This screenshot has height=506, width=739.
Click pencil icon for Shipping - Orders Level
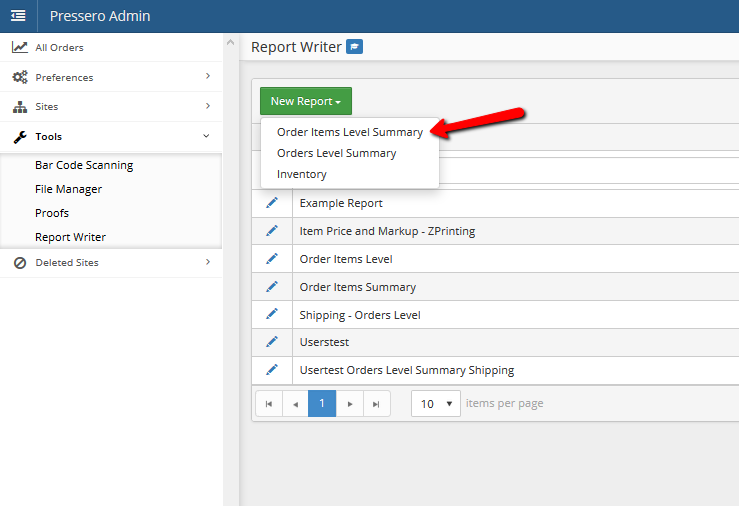coord(272,314)
